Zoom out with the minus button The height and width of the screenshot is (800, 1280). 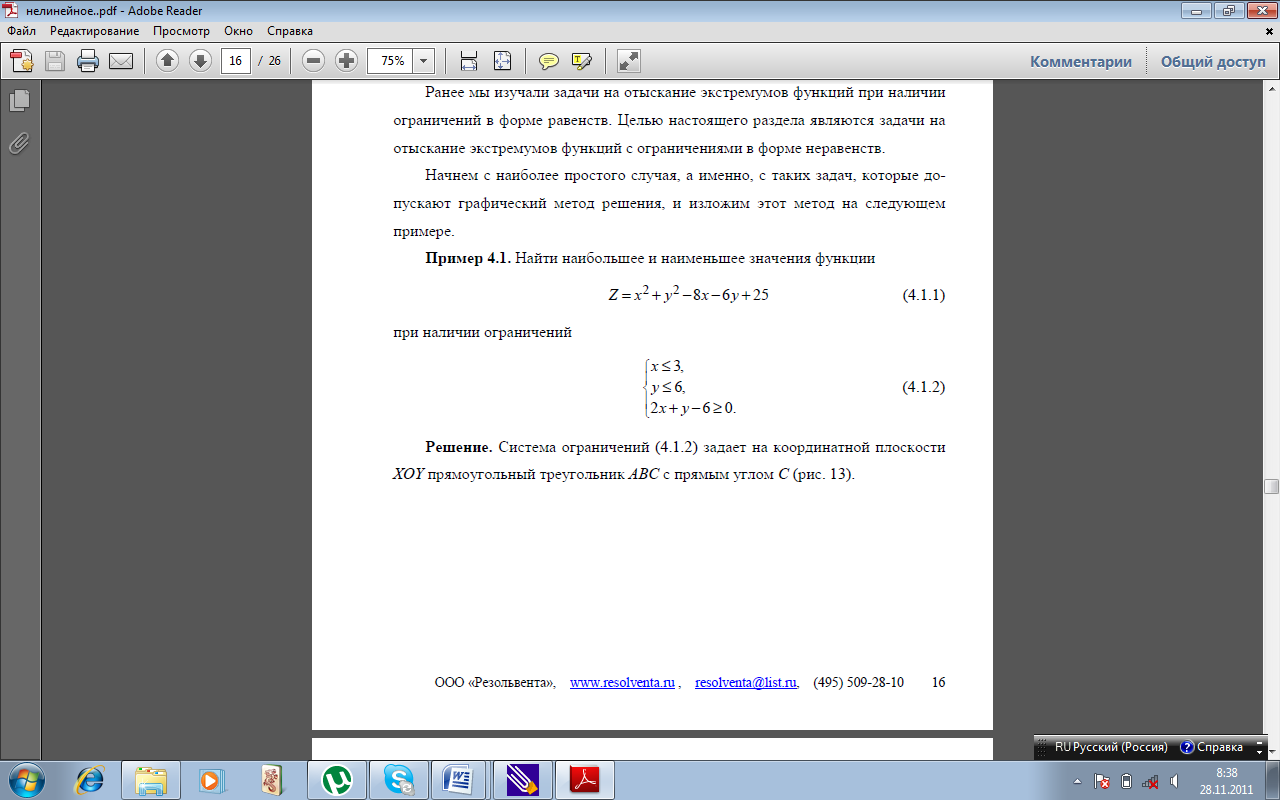click(314, 61)
